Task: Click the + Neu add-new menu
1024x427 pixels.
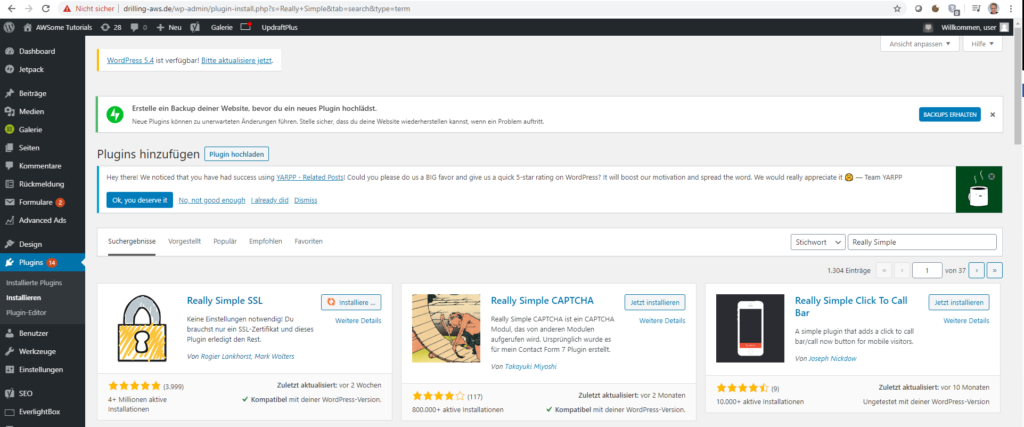Action: click(x=169, y=28)
